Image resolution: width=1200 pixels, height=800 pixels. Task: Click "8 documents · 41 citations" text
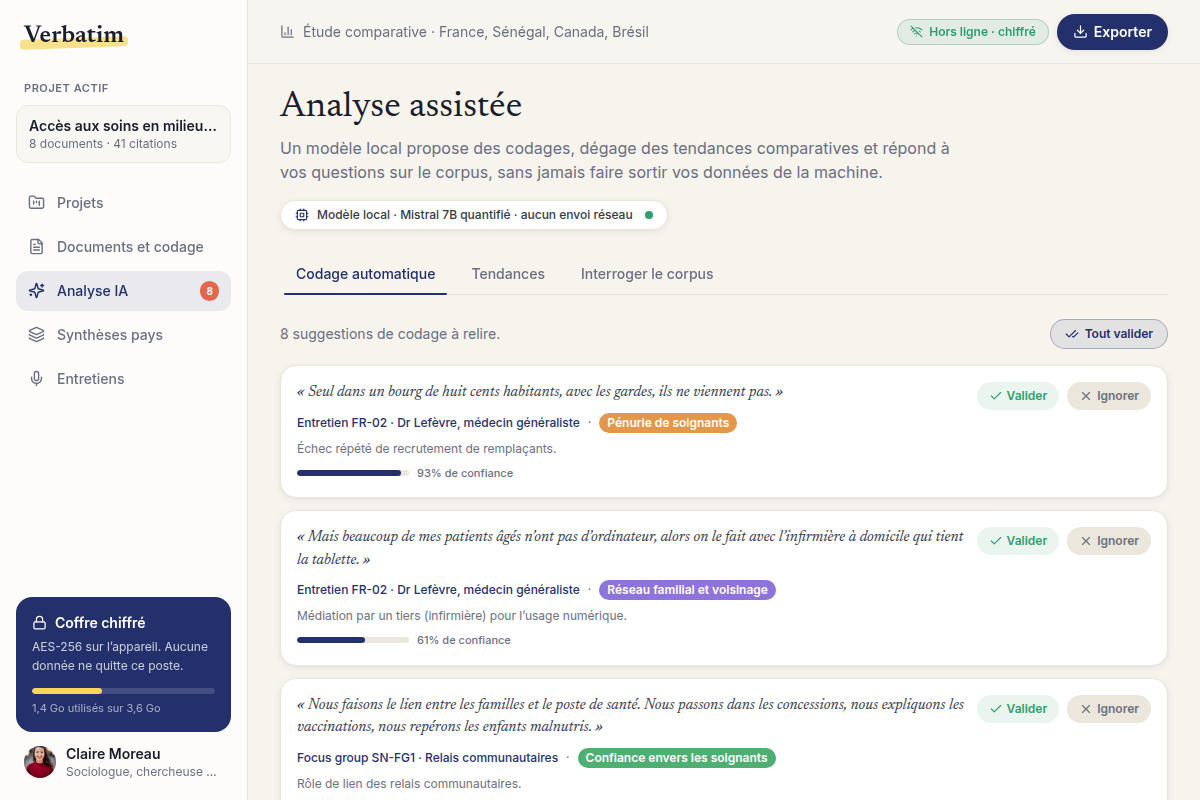pos(103,144)
